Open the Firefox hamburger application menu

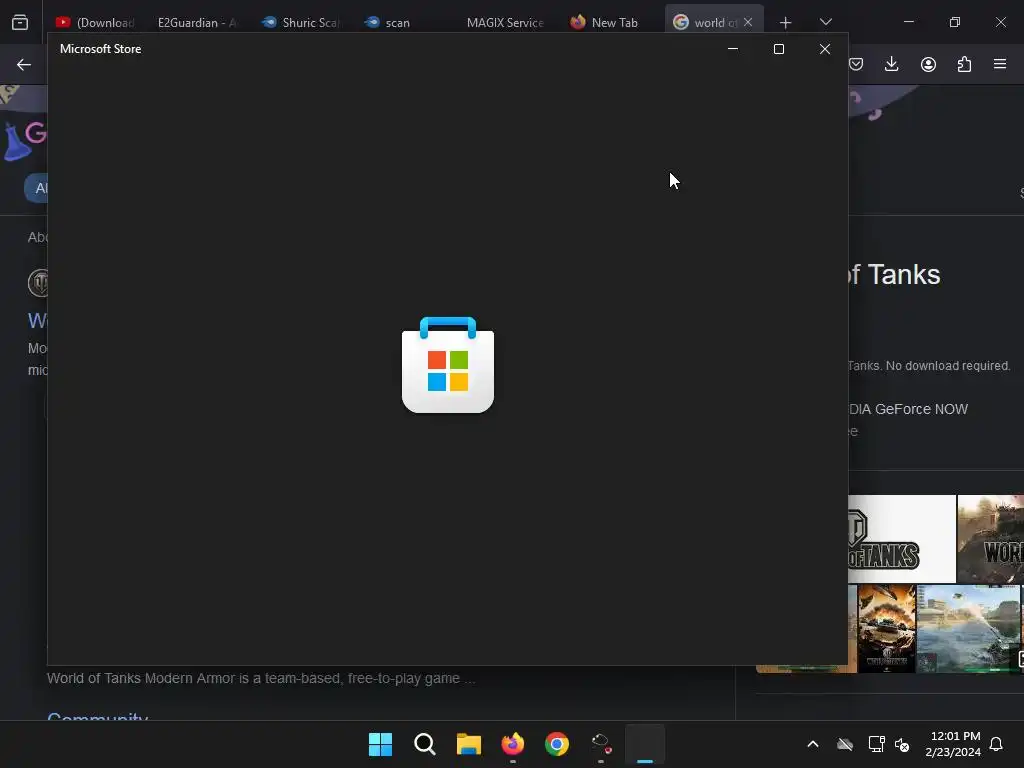(1000, 64)
